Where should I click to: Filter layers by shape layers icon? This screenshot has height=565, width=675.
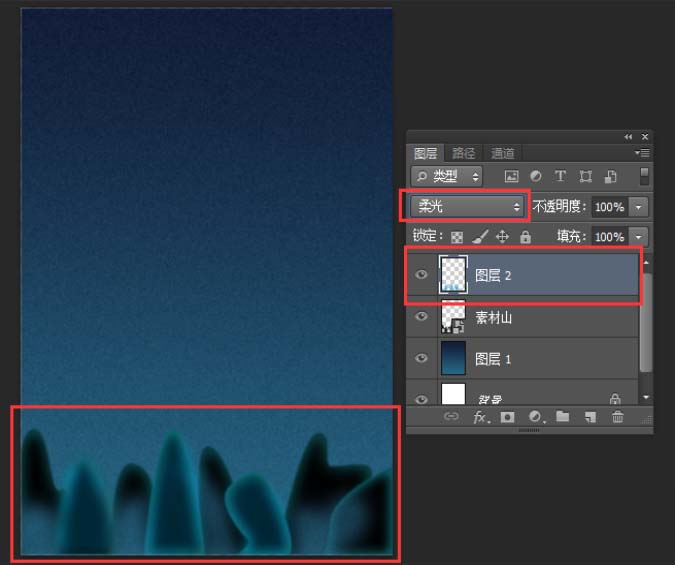[585, 176]
